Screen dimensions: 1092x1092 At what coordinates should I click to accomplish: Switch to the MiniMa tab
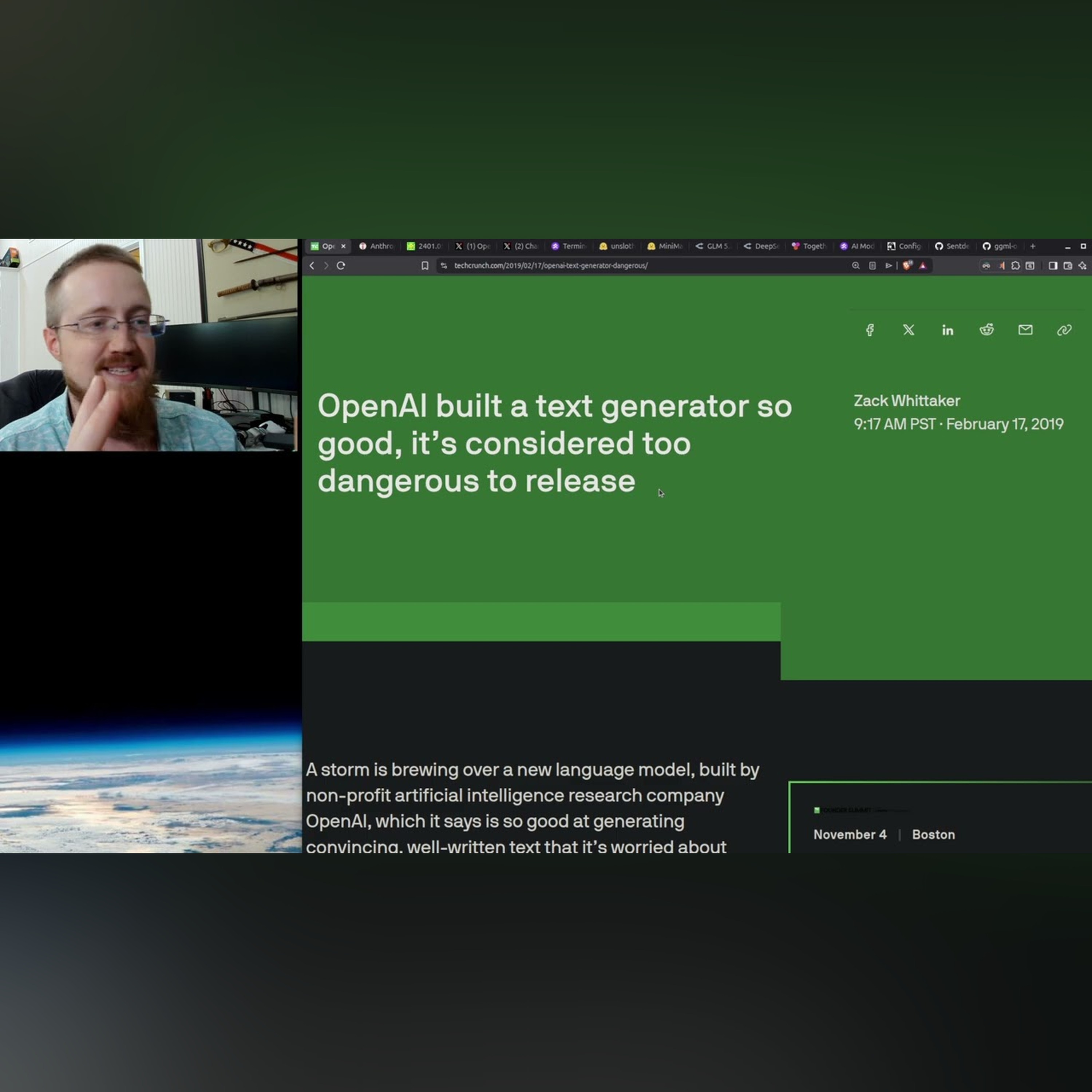665,246
